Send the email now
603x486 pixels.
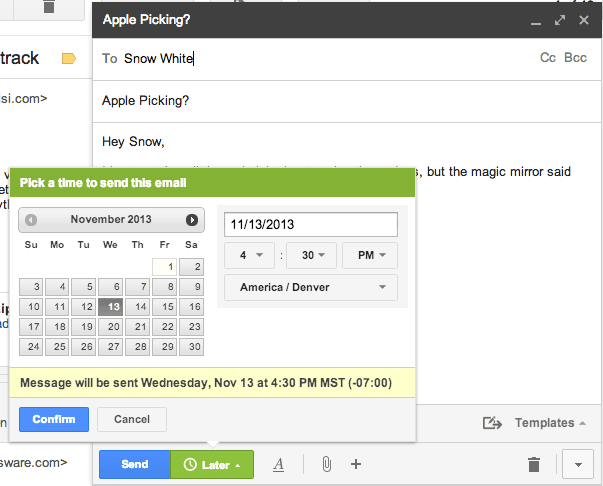134,464
